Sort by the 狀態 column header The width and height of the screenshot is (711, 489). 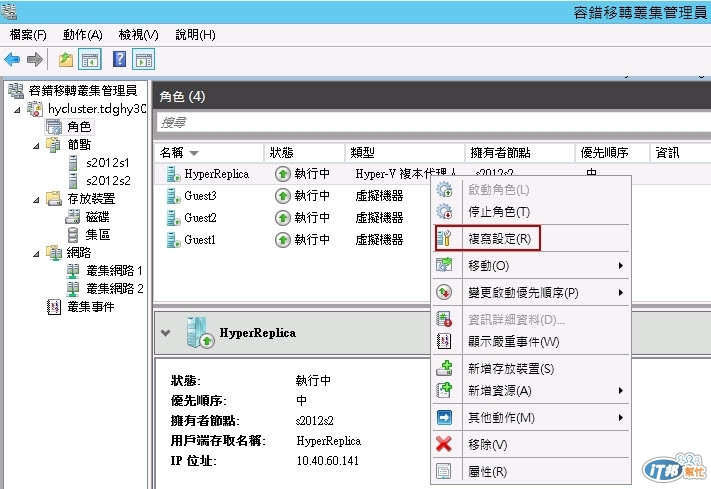click(x=304, y=153)
